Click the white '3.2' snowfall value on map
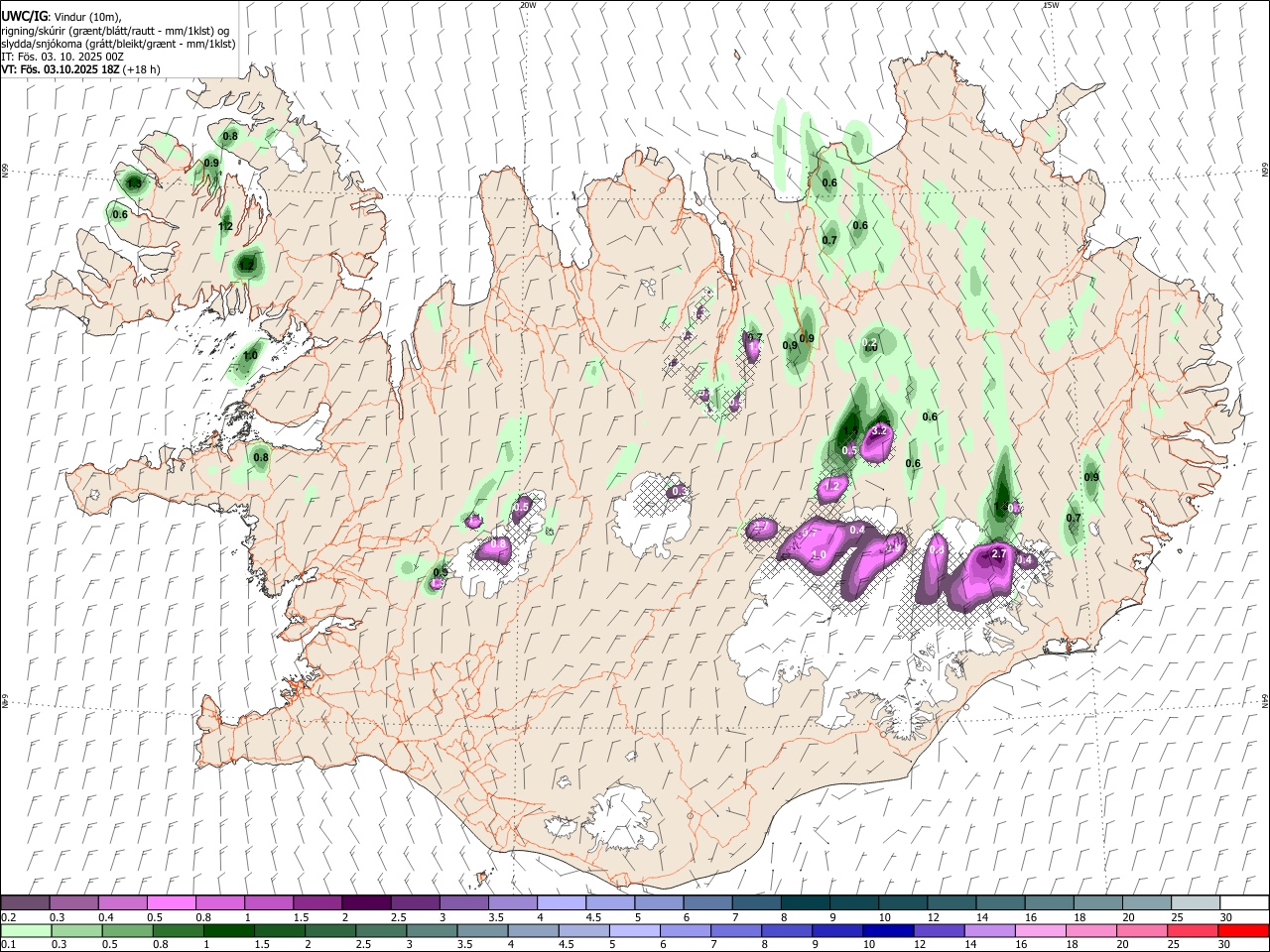 tap(879, 431)
